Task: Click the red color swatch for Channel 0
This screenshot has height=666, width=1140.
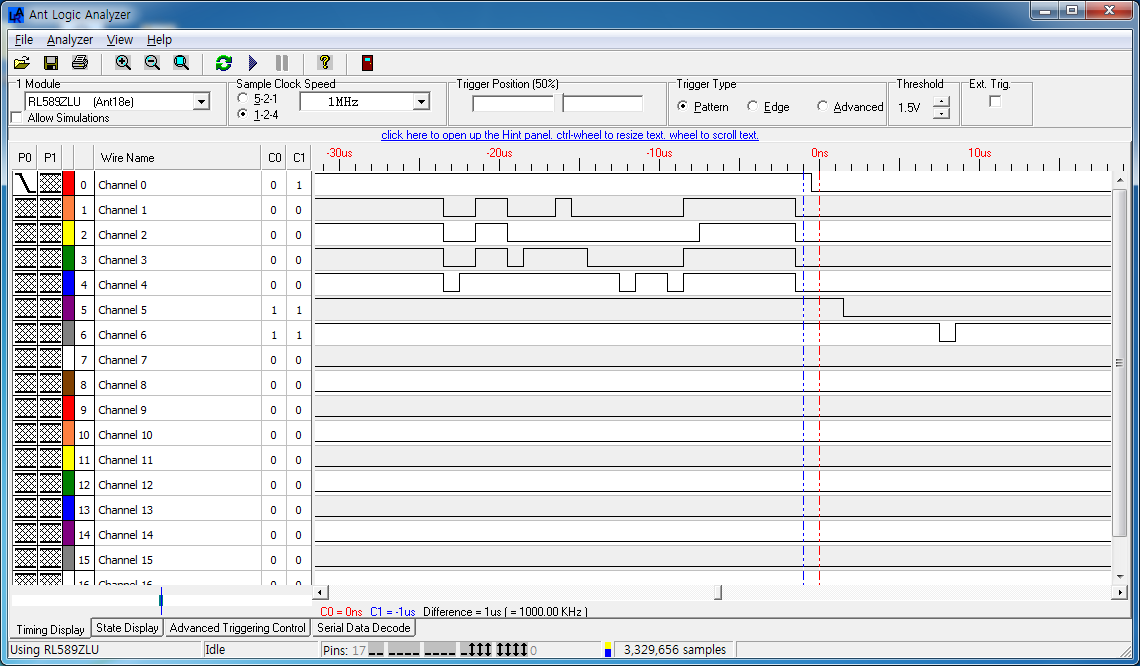Action: pyautogui.click(x=68, y=185)
